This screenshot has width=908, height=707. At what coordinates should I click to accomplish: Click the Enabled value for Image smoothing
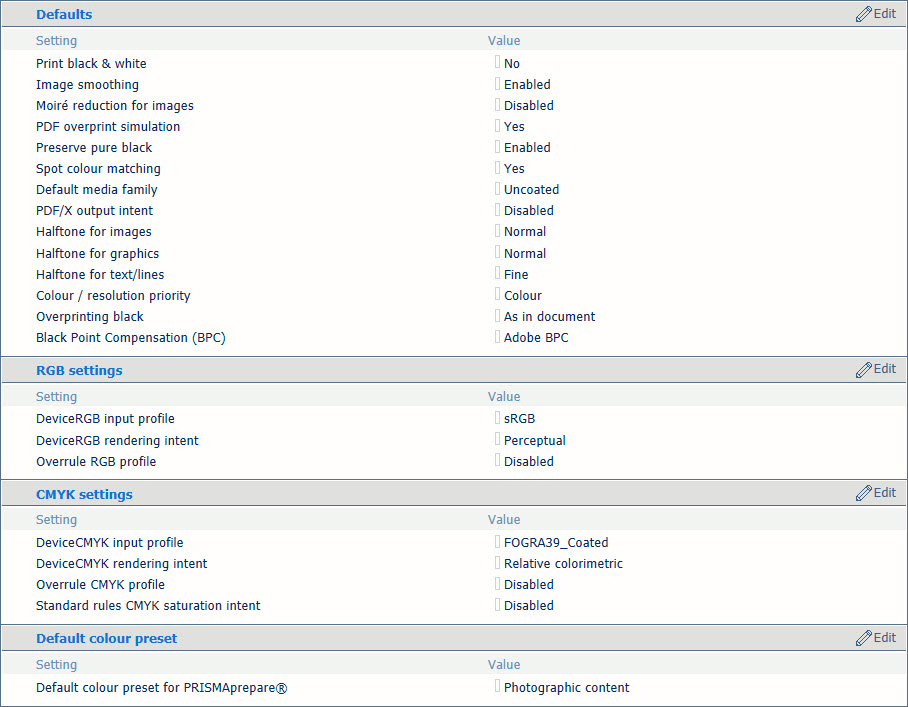[x=527, y=85]
